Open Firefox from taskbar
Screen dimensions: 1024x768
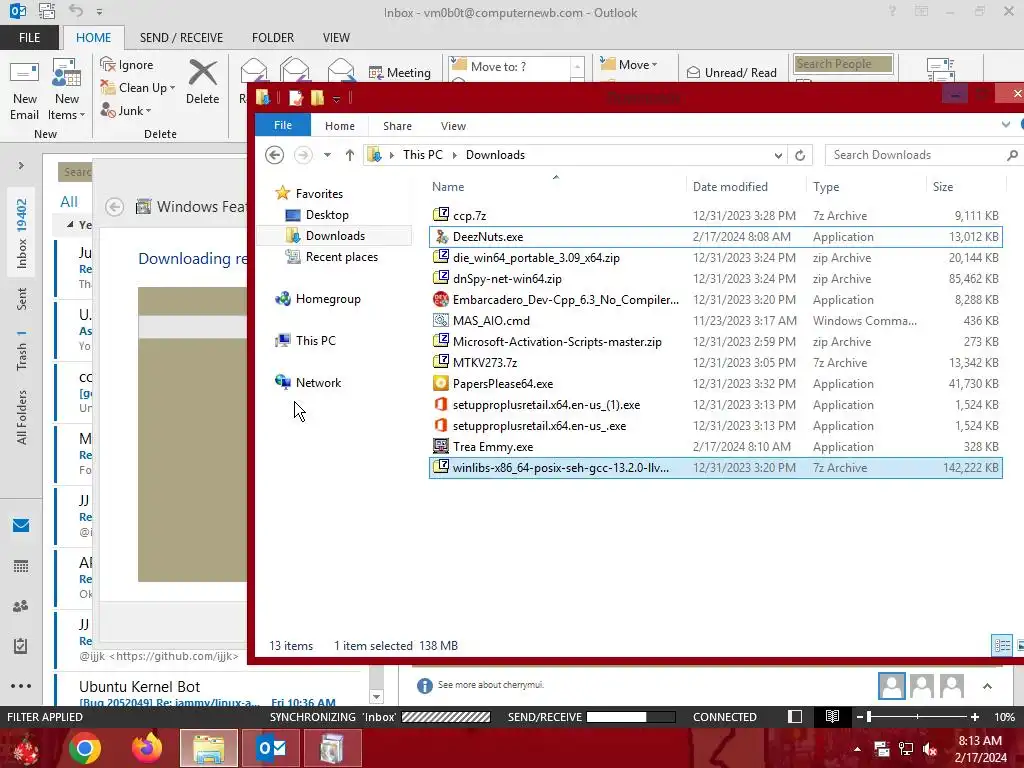146,748
